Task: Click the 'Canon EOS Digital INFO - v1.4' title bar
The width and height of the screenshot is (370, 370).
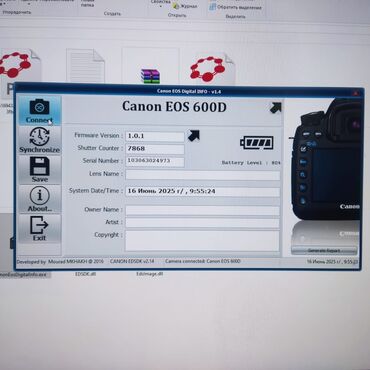Action: tap(189, 91)
